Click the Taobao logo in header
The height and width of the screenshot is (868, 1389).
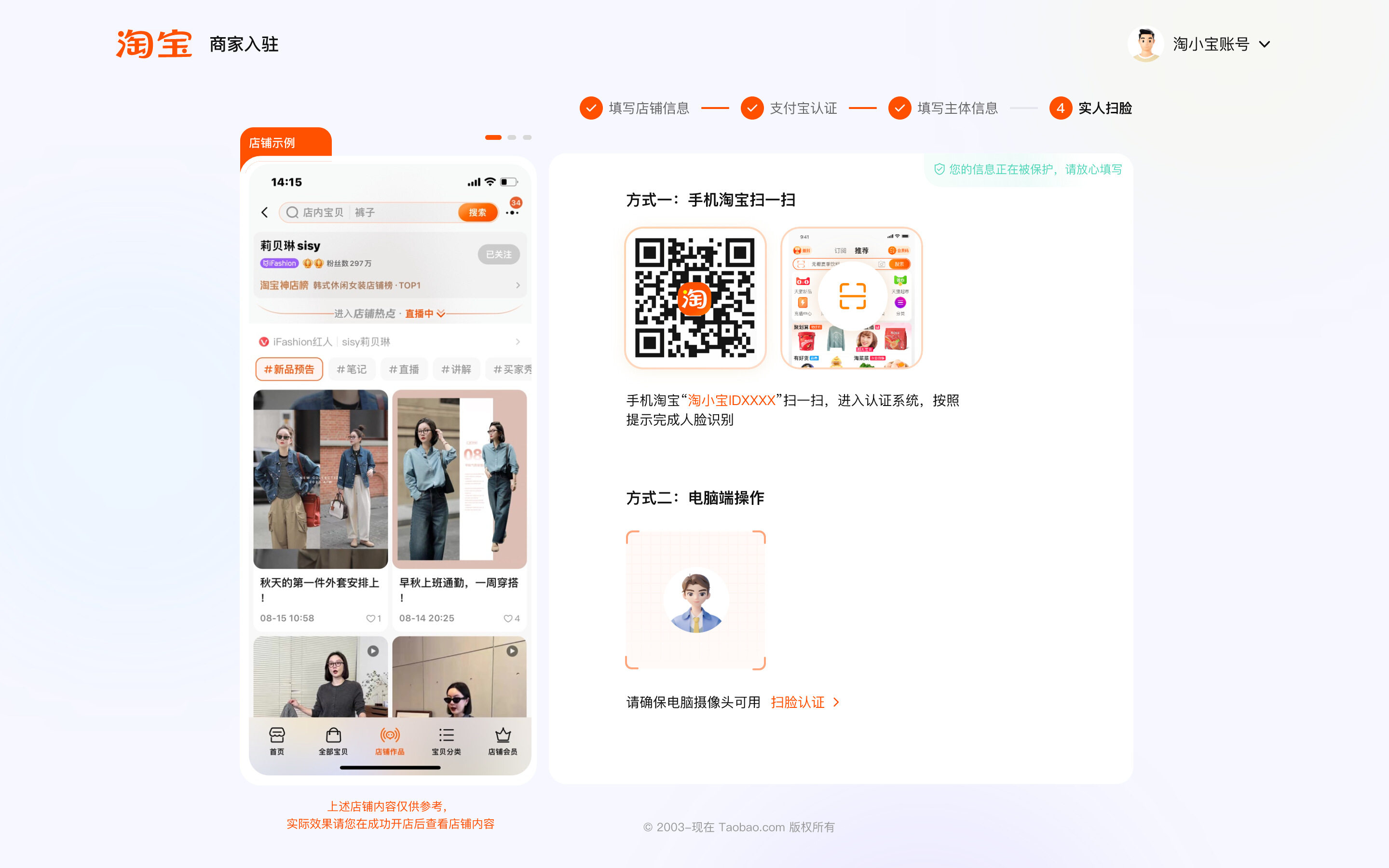[154, 44]
